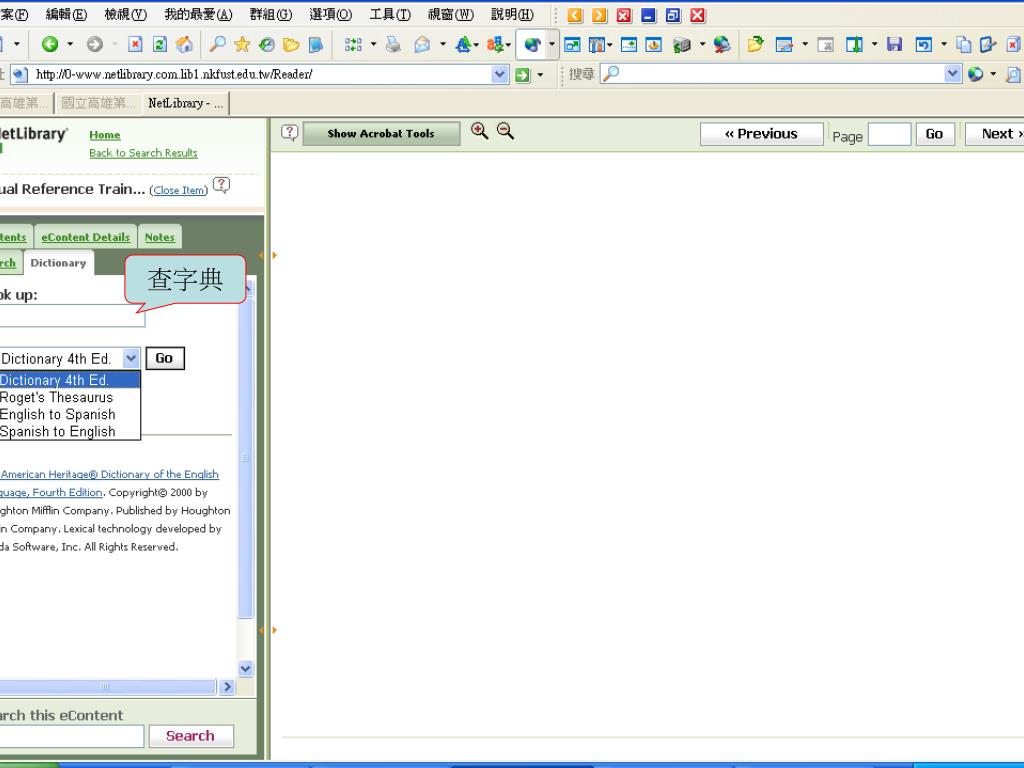Click the right arrow of the panel's horizontal scrollbar
1024x768 pixels.
pyautogui.click(x=227, y=686)
